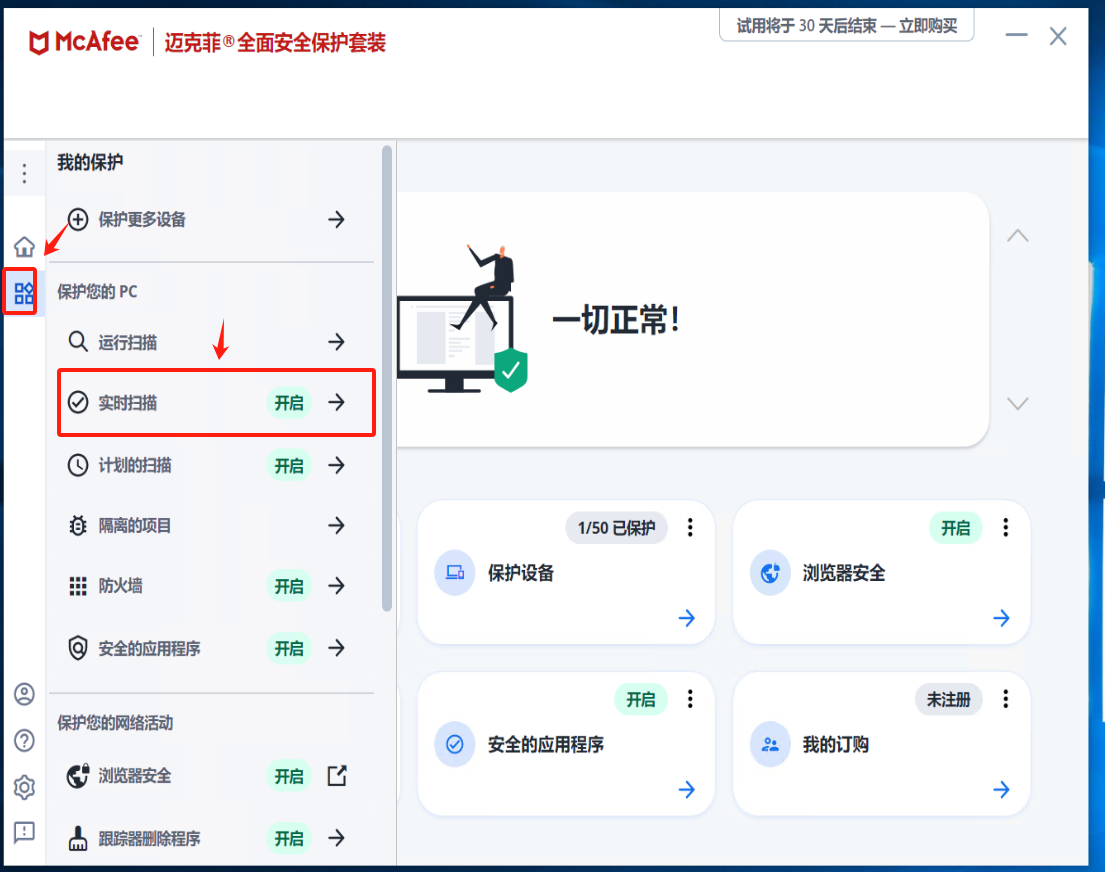The width and height of the screenshot is (1105, 872).
Task: Toggle 计划的扫描 开启 status badge
Action: (289, 466)
